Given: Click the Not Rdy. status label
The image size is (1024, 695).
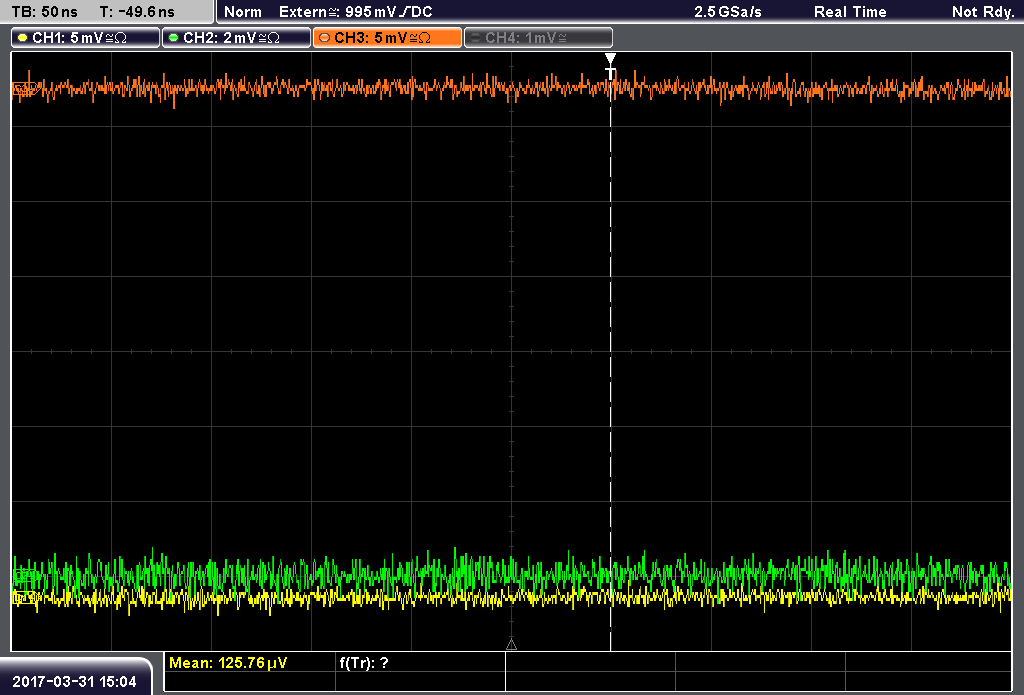Looking at the screenshot, I should [983, 12].
